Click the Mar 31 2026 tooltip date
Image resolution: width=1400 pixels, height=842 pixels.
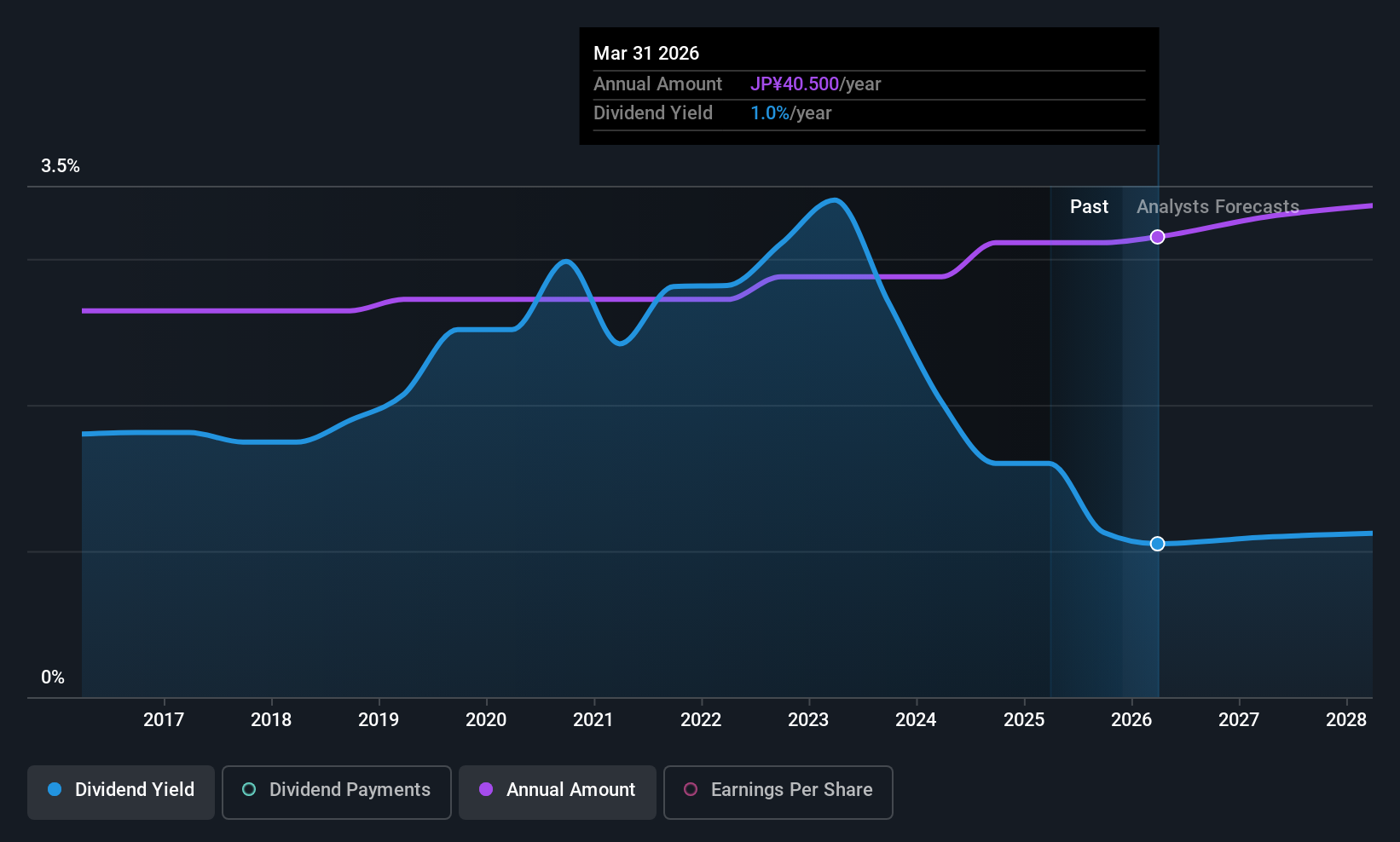point(646,54)
